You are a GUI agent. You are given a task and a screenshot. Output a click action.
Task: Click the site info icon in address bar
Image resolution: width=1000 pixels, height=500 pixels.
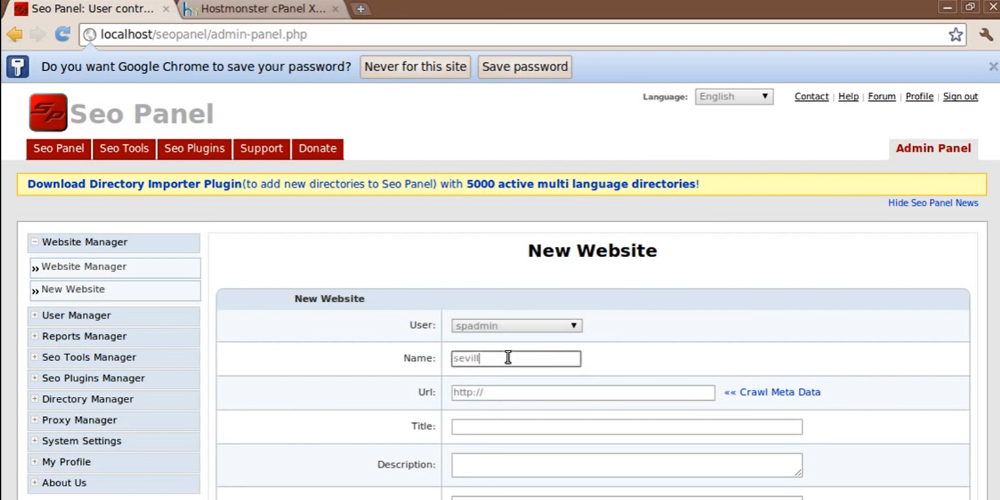(x=90, y=34)
